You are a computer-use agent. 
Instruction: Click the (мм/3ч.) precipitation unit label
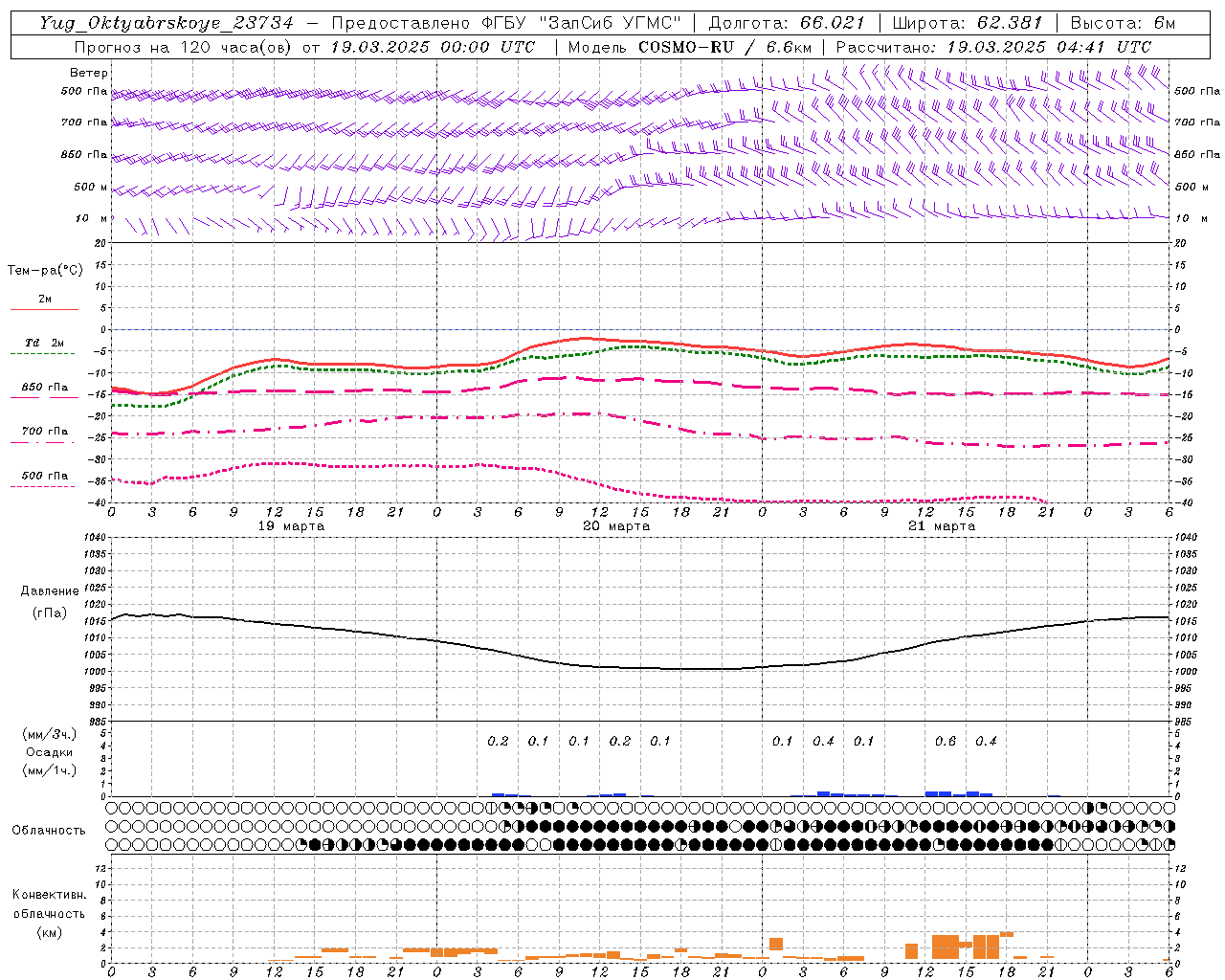pos(50,734)
